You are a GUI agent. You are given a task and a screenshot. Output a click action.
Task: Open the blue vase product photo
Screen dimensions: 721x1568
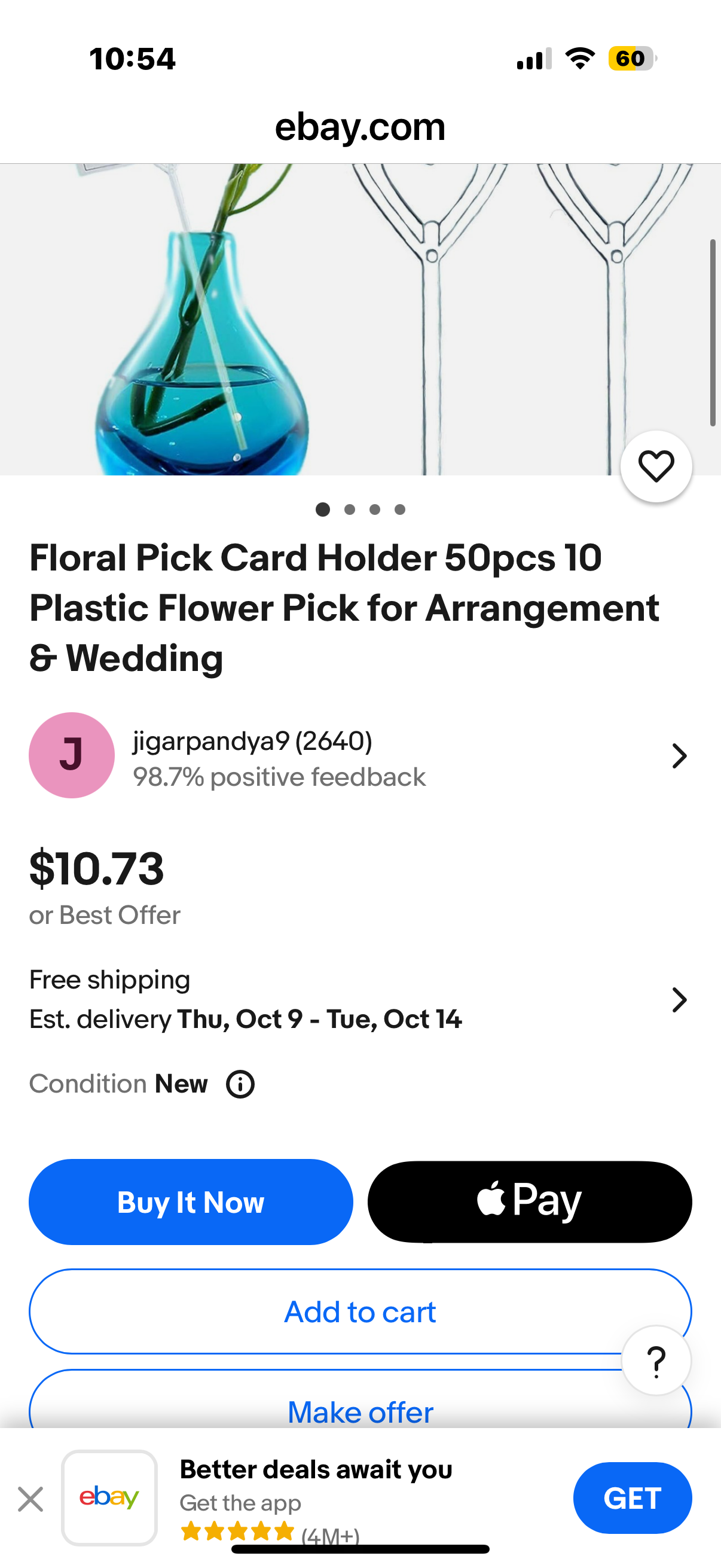click(x=201, y=341)
